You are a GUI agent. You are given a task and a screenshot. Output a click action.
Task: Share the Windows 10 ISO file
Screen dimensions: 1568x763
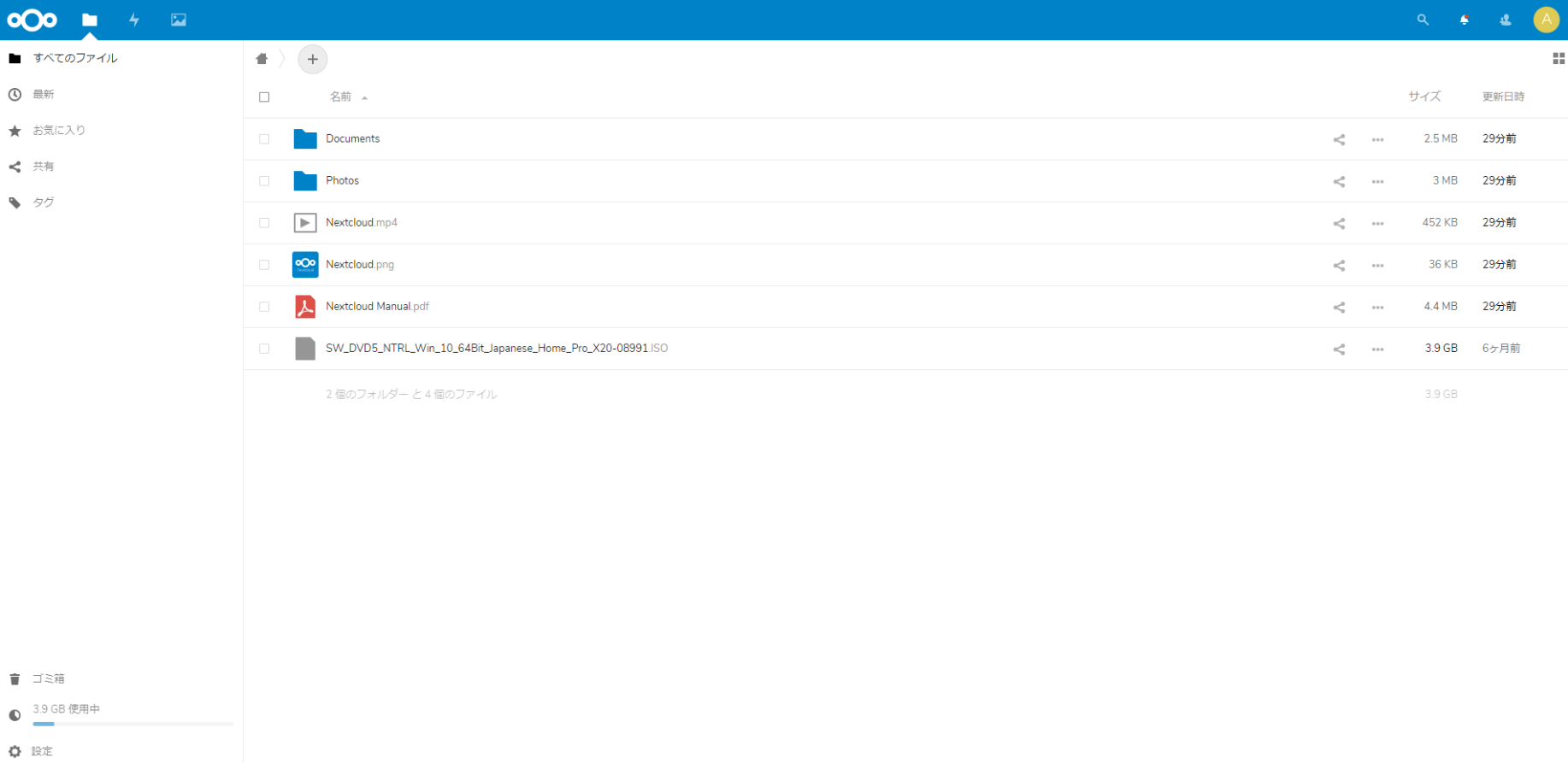pos(1339,349)
